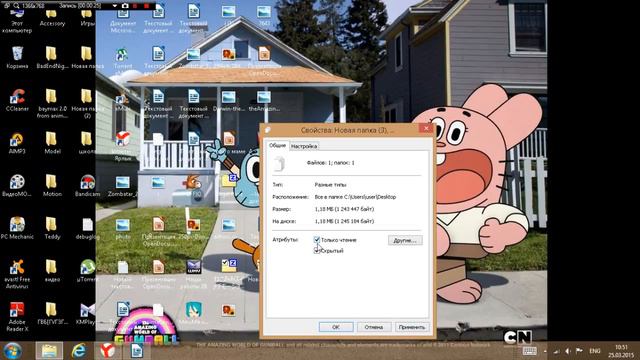Image resolution: width=640 pixels, height=360 pixels.
Task: Toggle the Только чтение checkbox
Action: (317, 240)
